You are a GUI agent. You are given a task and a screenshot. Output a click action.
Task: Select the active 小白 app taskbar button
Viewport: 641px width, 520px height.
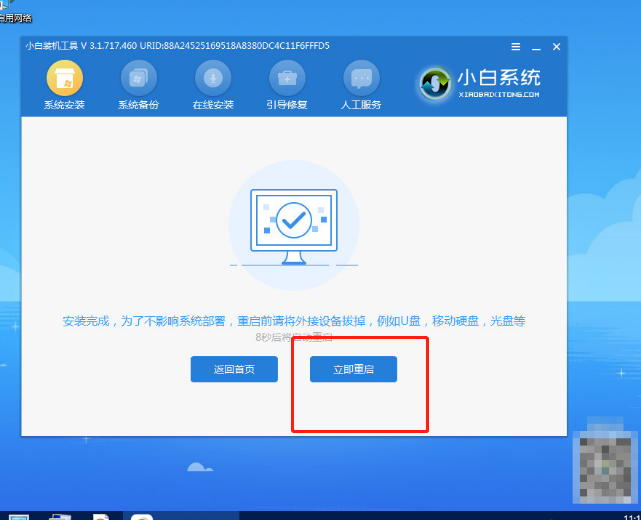click(x=142, y=516)
